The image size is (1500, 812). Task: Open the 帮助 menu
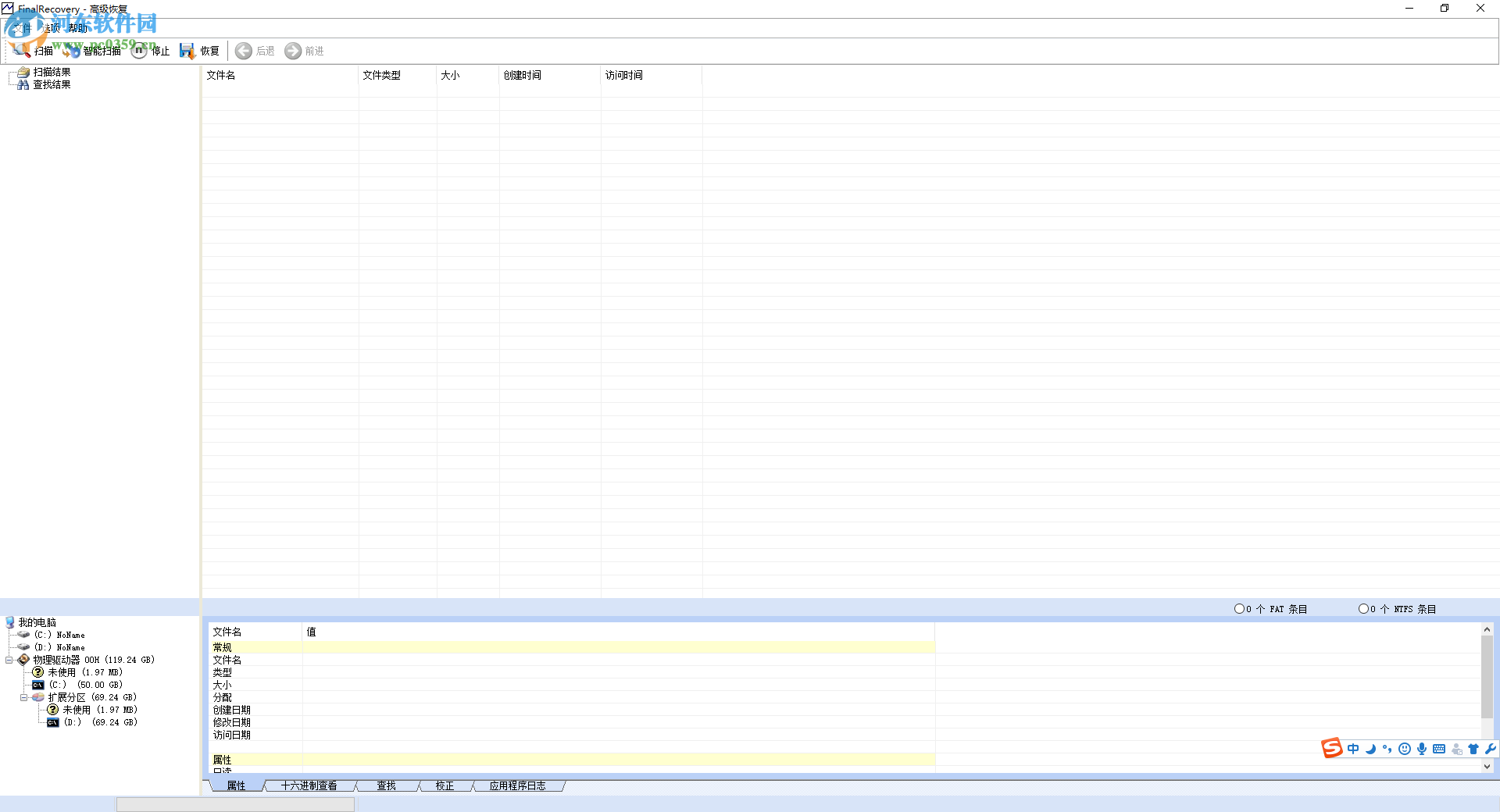point(78,28)
